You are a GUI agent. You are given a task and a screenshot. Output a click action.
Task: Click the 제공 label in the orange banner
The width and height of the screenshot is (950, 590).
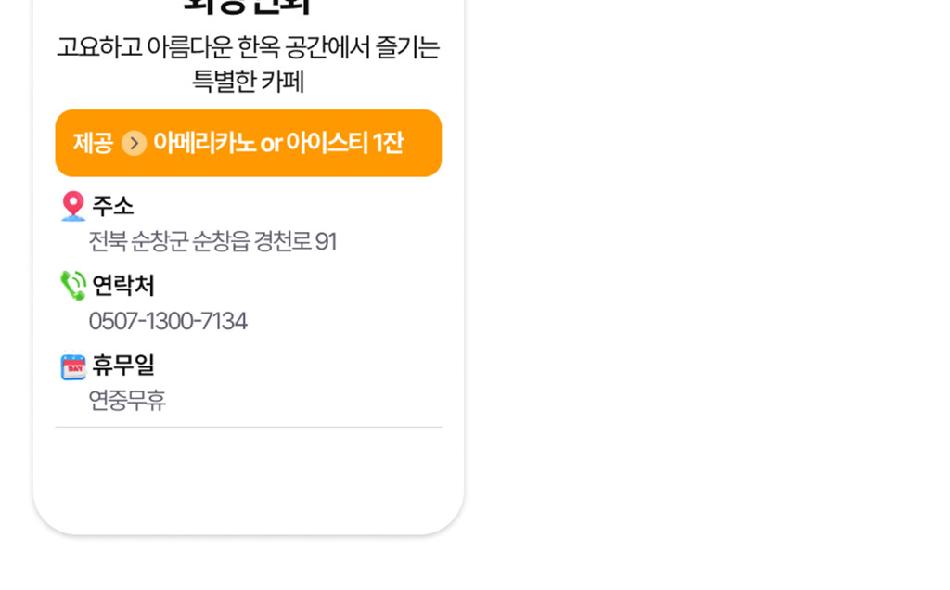point(93,144)
